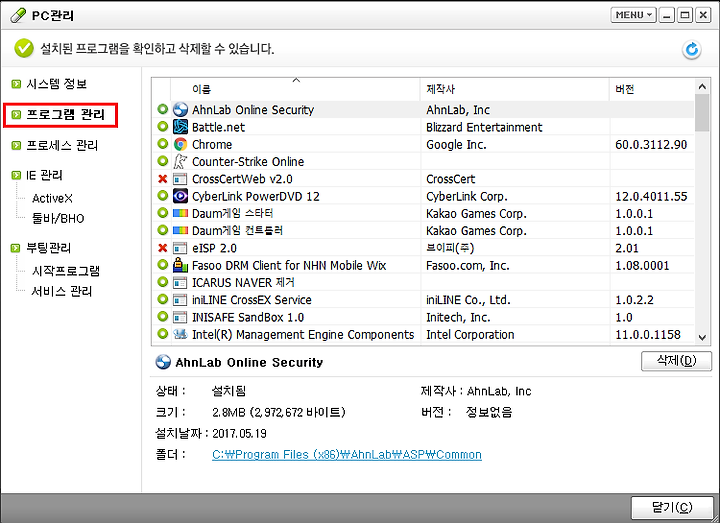Open 서비스 관리 under 부팅관리
This screenshot has height=523, width=720.
[x=62, y=292]
